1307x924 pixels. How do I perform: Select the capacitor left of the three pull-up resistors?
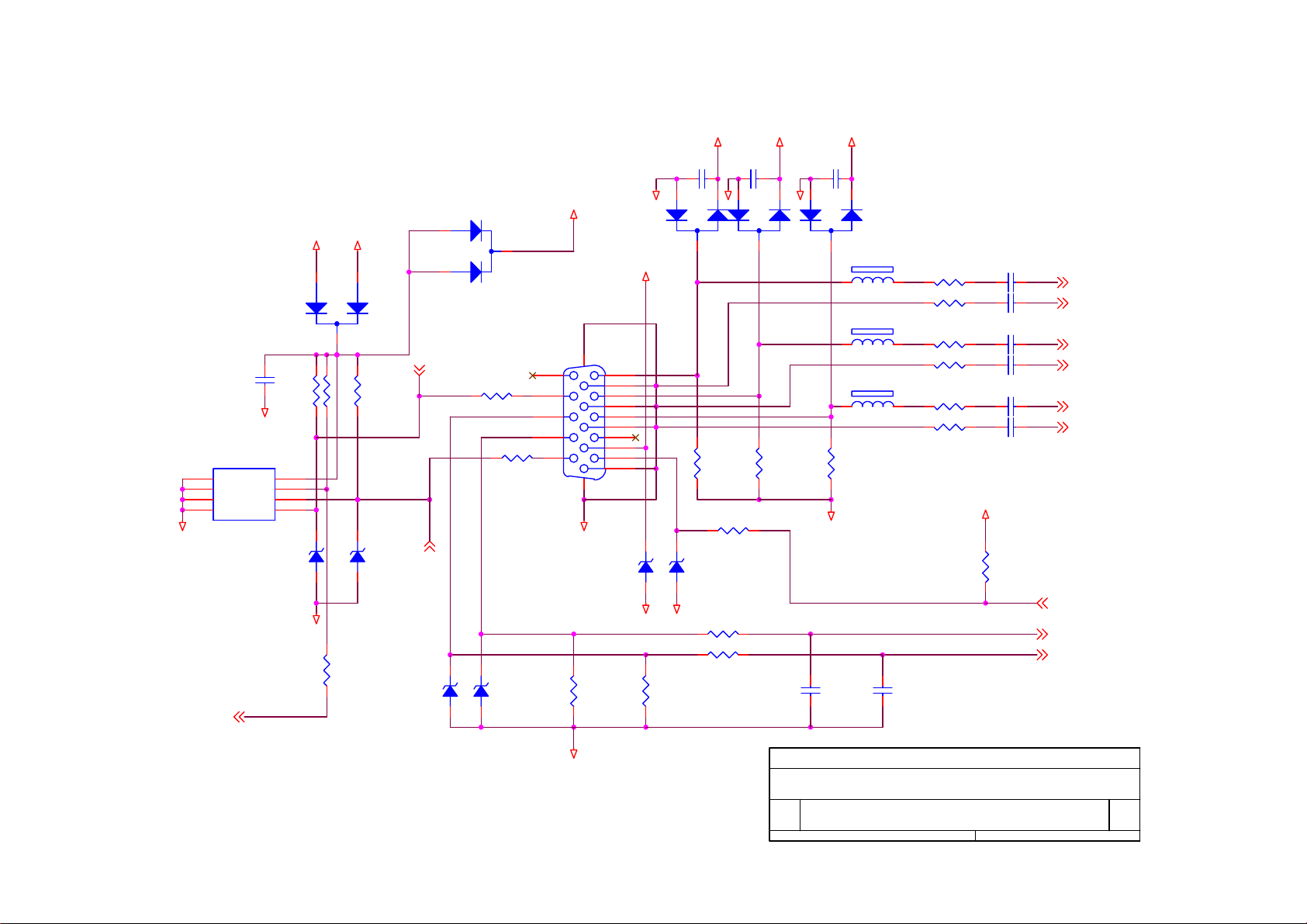[x=265, y=380]
